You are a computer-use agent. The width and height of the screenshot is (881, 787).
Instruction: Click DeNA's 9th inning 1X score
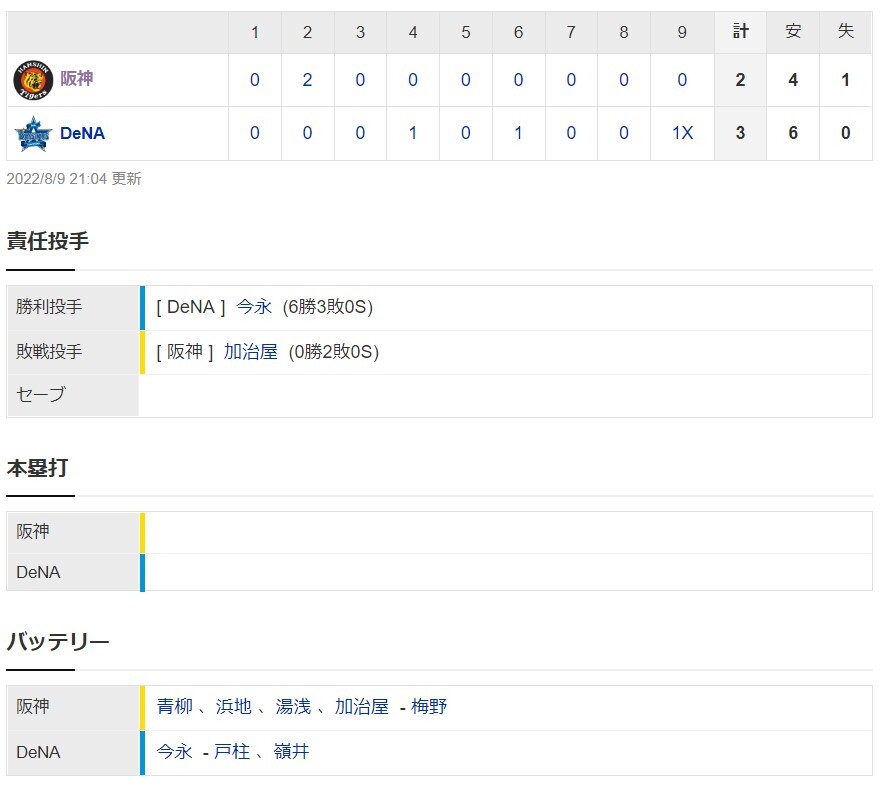click(x=683, y=133)
